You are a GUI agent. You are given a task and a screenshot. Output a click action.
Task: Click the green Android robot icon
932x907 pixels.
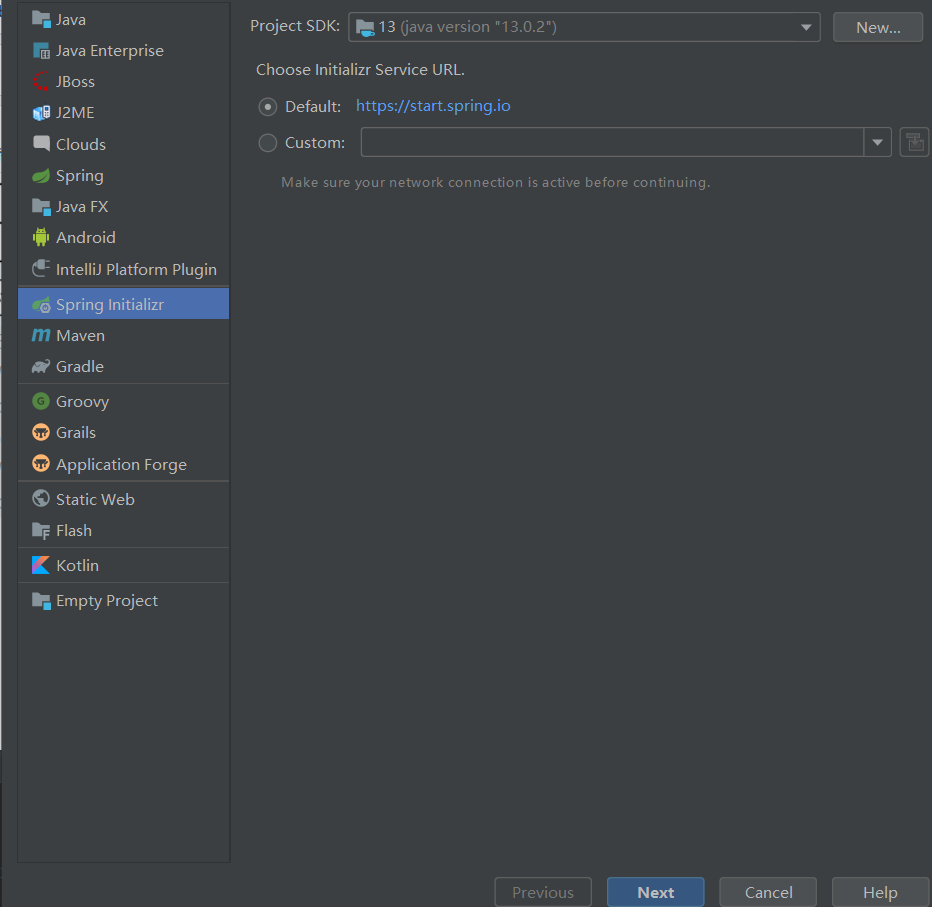pos(41,238)
